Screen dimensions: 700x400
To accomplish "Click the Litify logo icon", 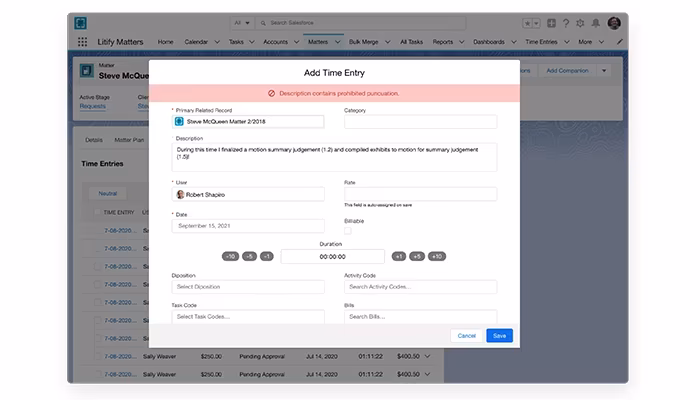I will click(81, 23).
